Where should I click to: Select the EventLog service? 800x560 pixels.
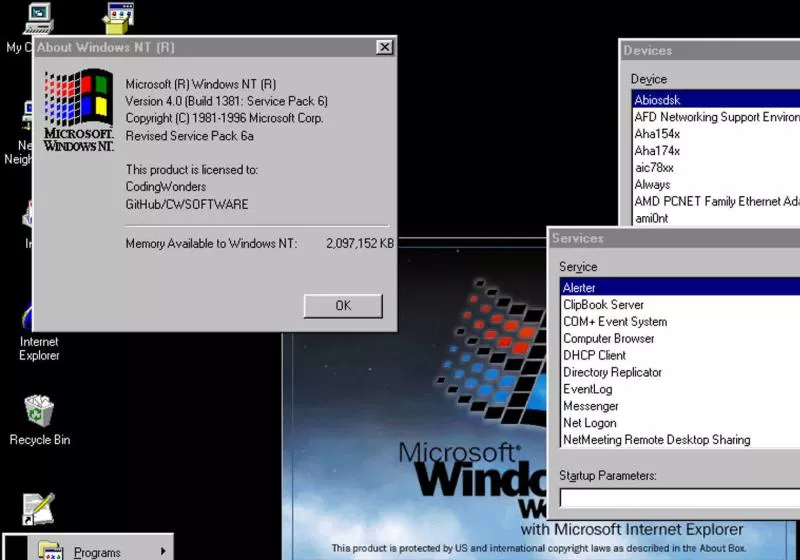(x=680, y=389)
